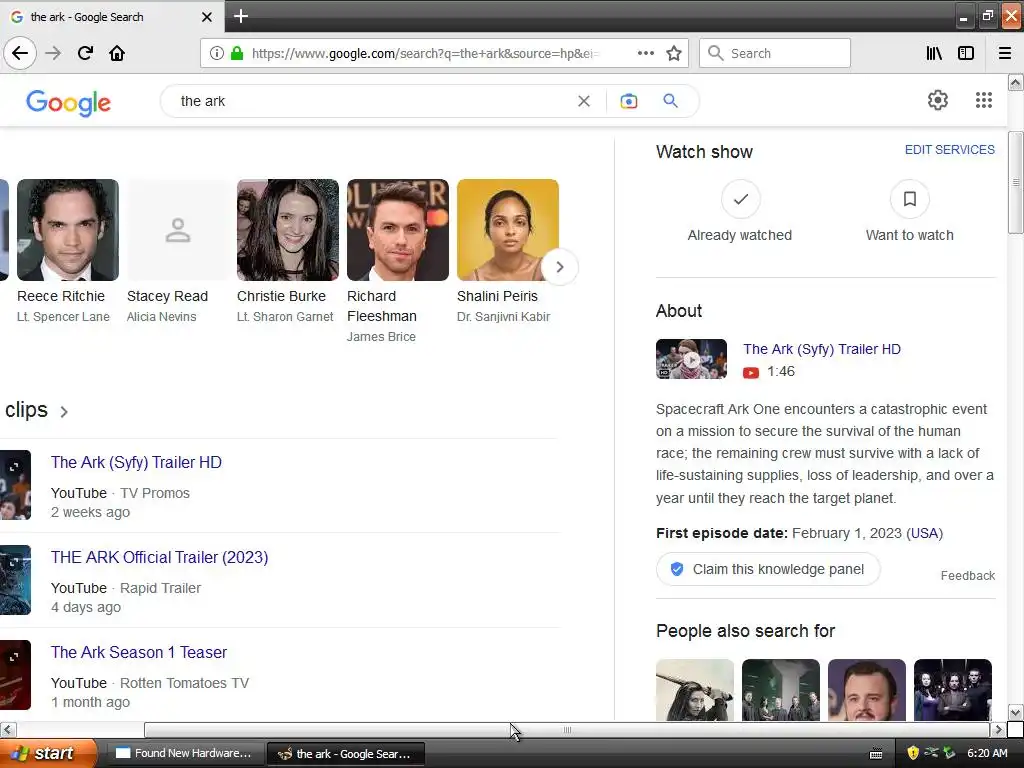The width and height of the screenshot is (1024, 768).
Task: Send Feedback on knowledge panel
Action: pyautogui.click(x=967, y=575)
